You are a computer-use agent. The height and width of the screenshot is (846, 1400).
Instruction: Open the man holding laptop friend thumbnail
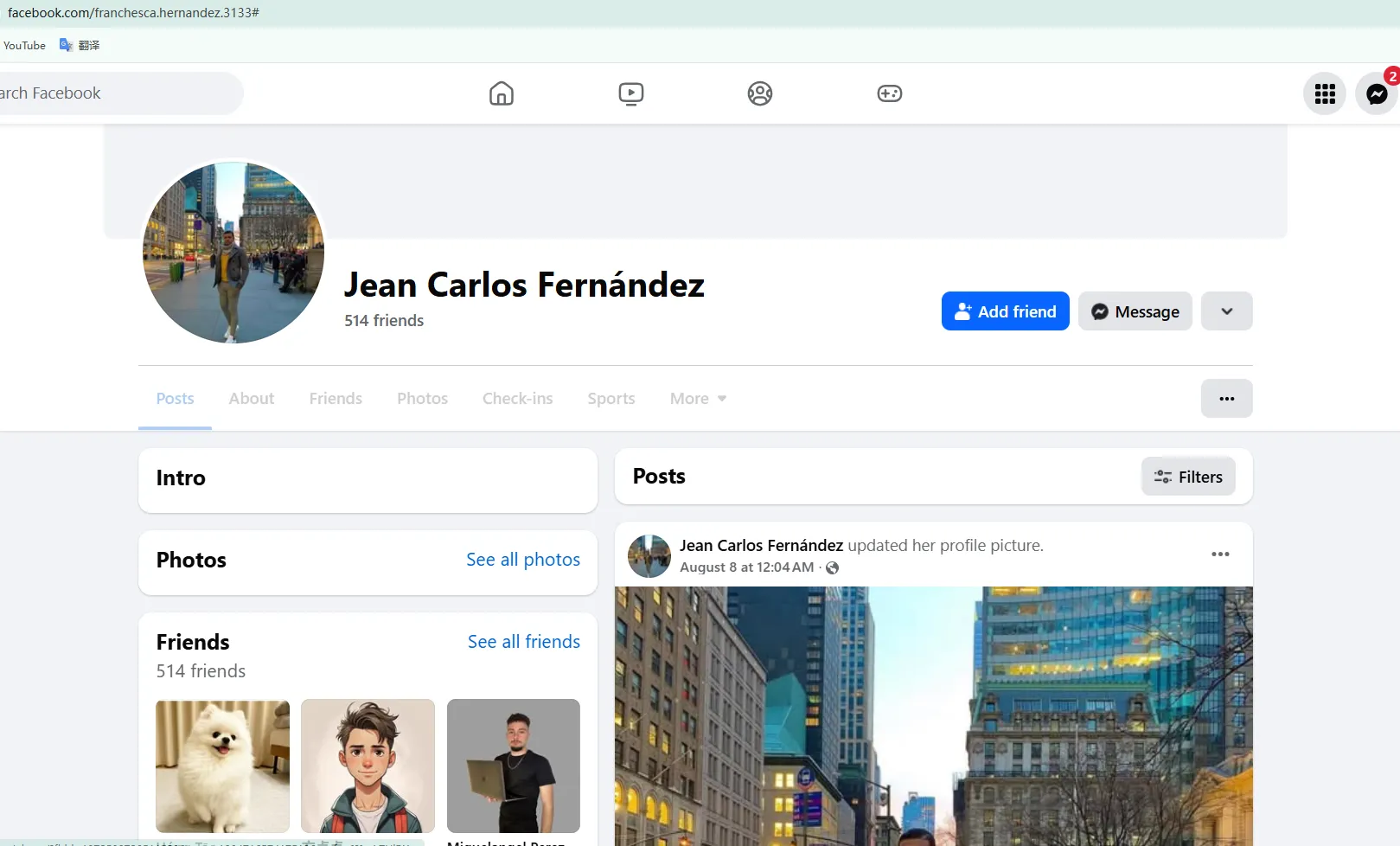pos(514,766)
